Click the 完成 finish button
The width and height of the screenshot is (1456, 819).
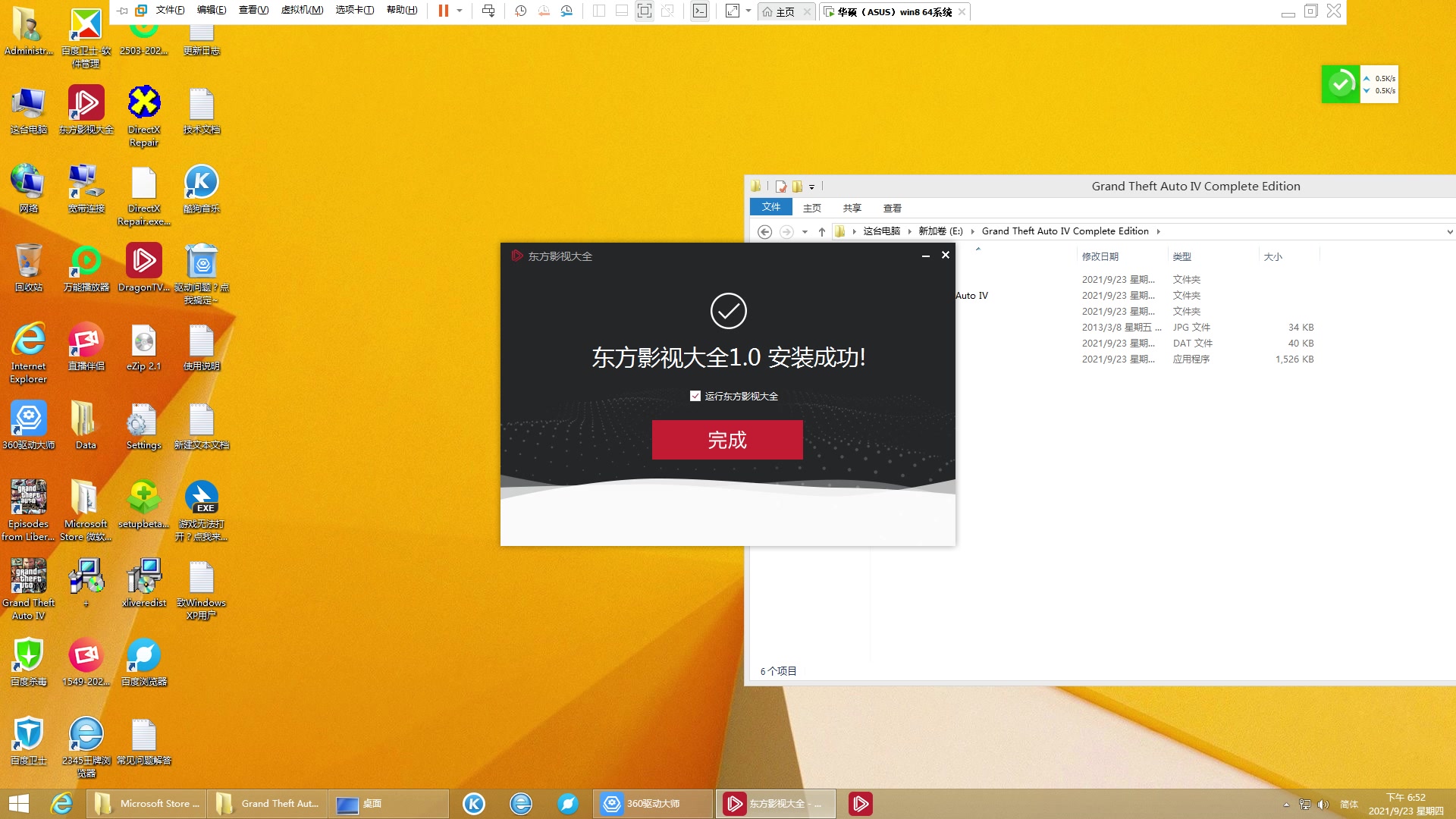[x=727, y=440]
